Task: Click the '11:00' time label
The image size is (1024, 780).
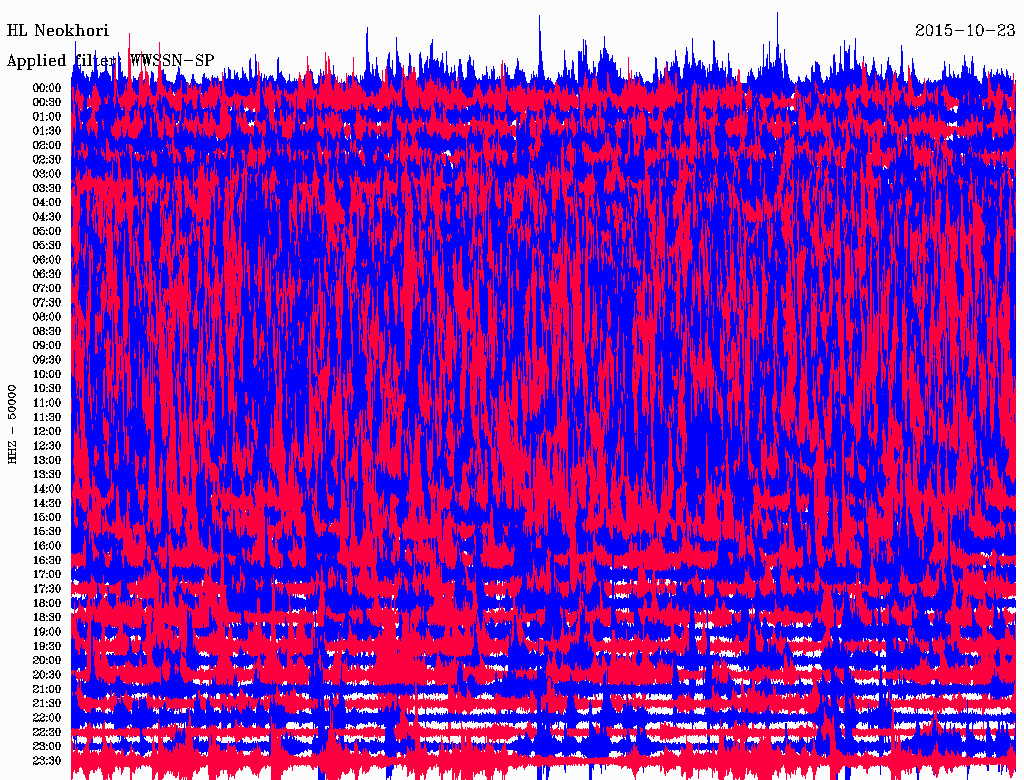Action: coord(47,403)
